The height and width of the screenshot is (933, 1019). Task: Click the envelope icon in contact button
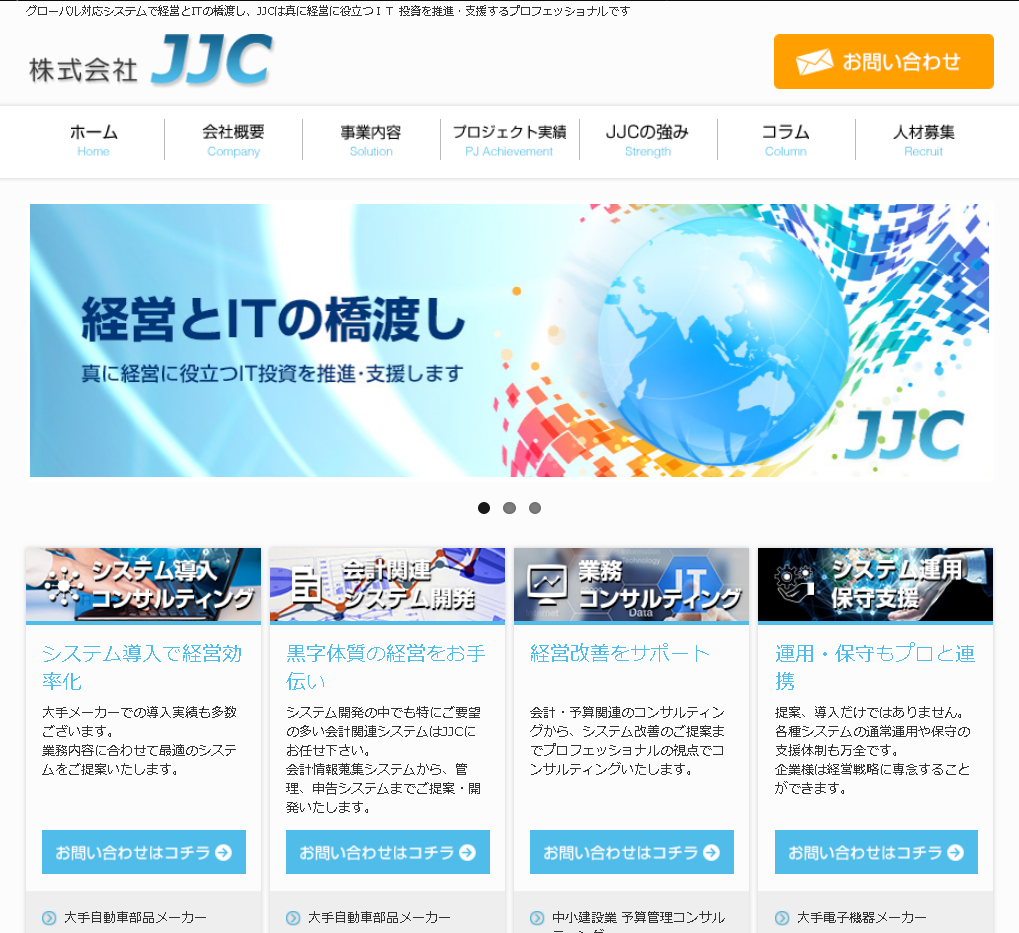[814, 62]
